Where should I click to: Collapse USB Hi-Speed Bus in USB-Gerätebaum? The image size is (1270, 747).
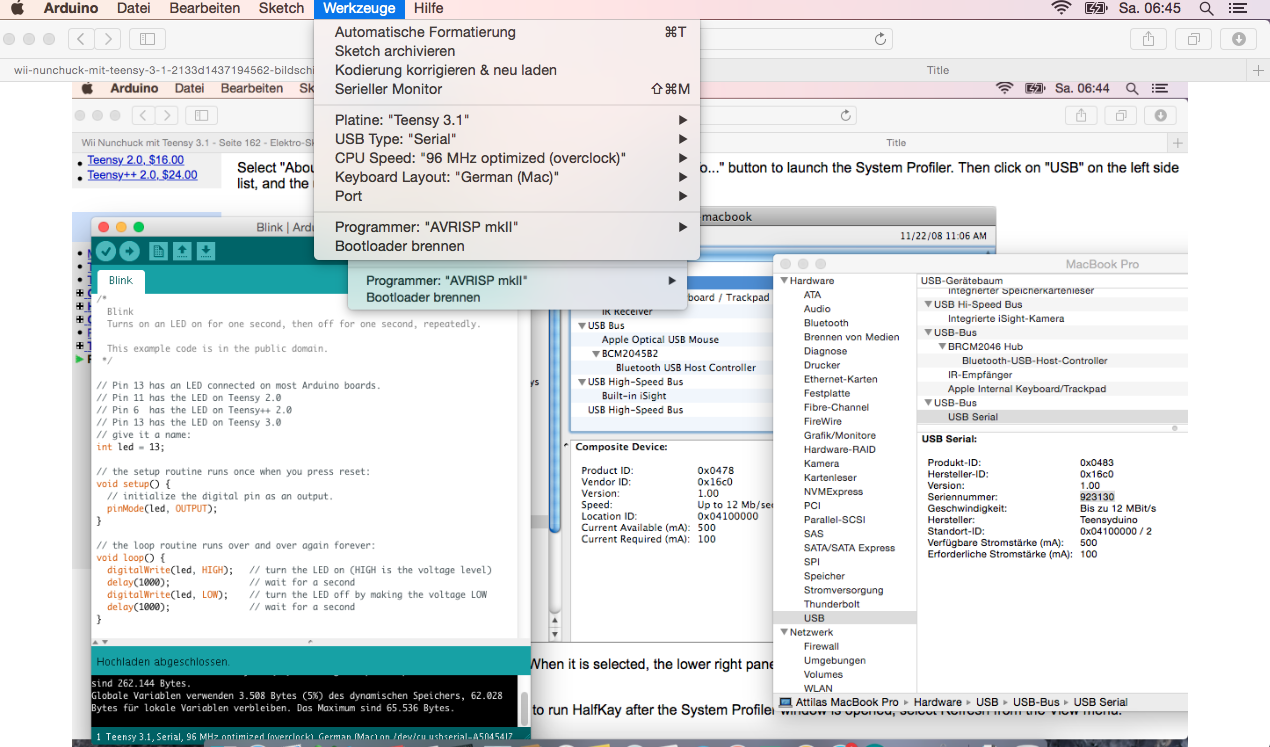[x=927, y=305]
